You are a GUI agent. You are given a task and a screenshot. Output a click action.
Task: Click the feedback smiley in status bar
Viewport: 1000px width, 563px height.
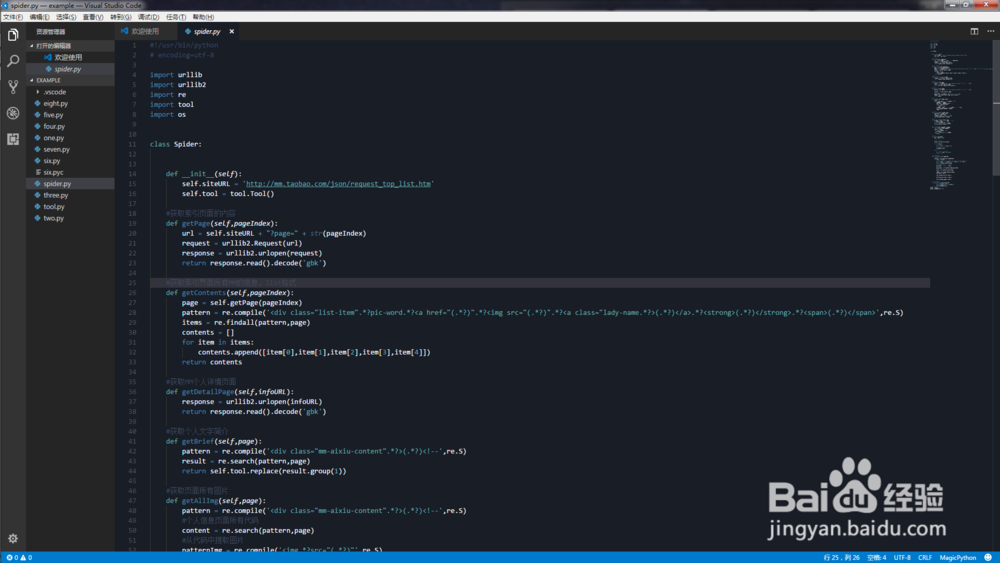tap(988, 557)
